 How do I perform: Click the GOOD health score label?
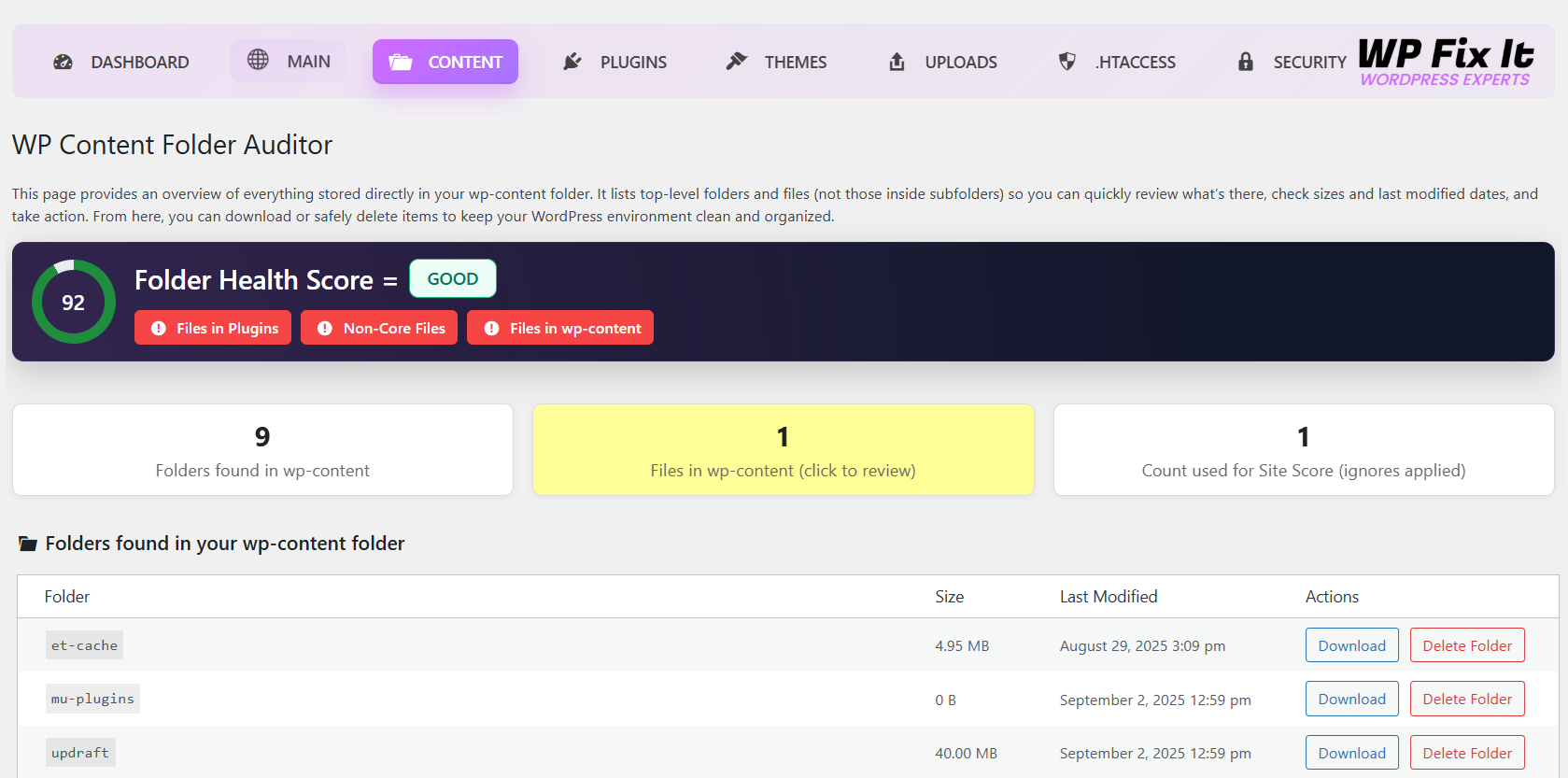point(453,278)
